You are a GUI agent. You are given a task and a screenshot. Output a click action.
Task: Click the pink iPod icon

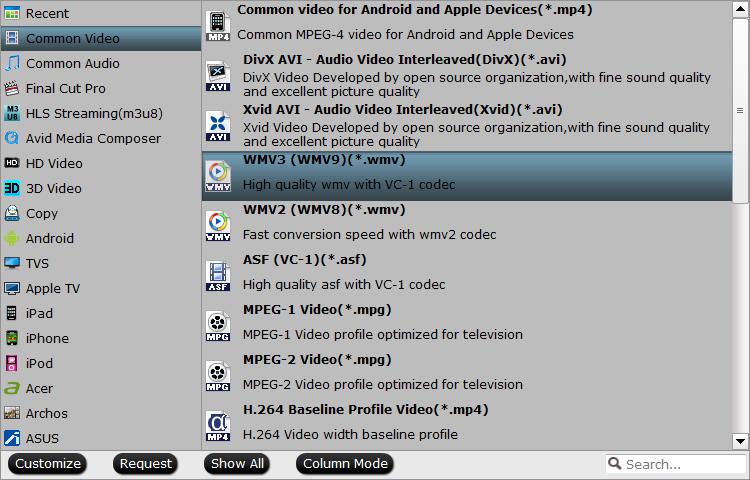click(x=12, y=363)
